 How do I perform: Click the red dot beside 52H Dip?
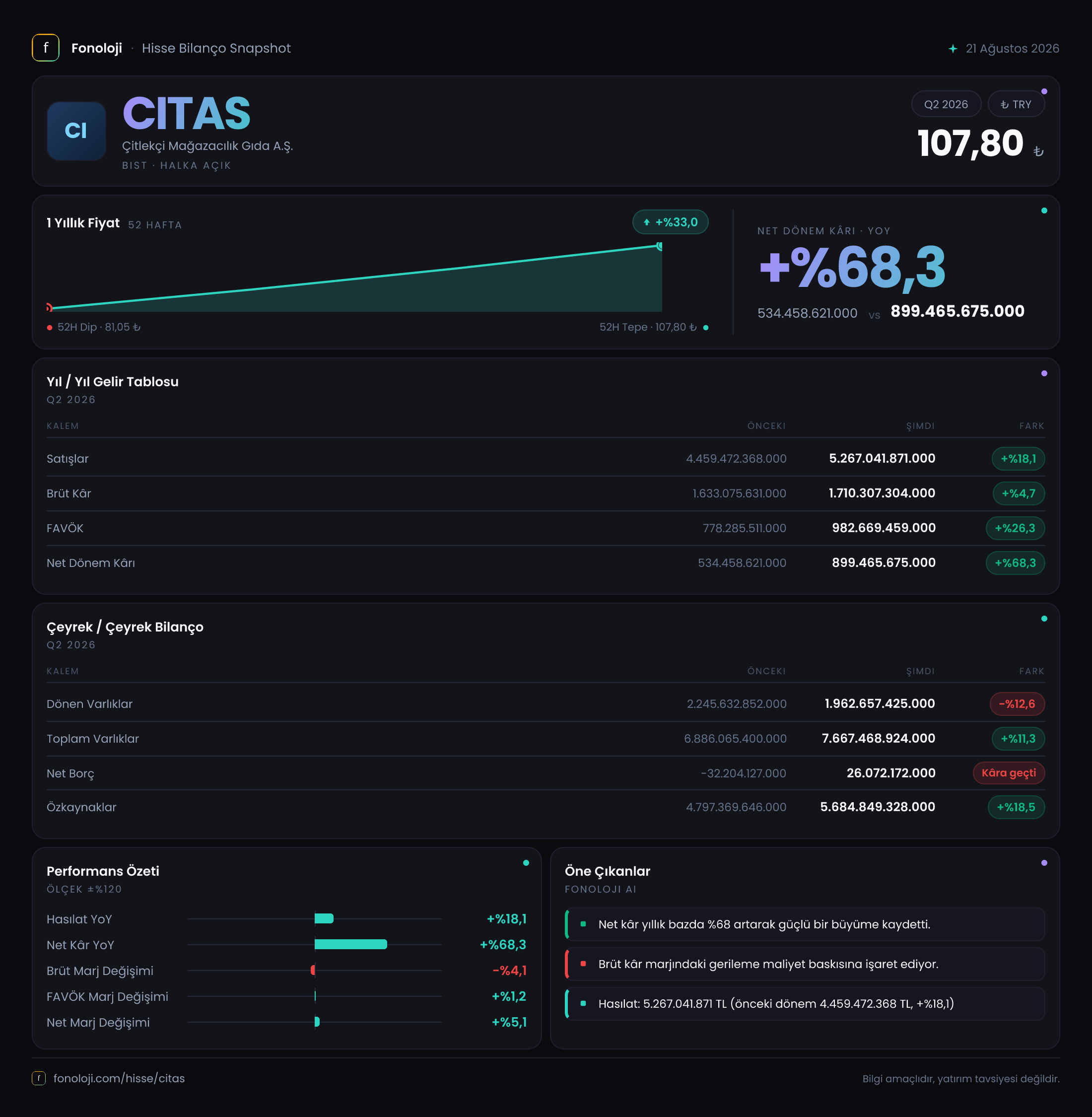[50, 328]
